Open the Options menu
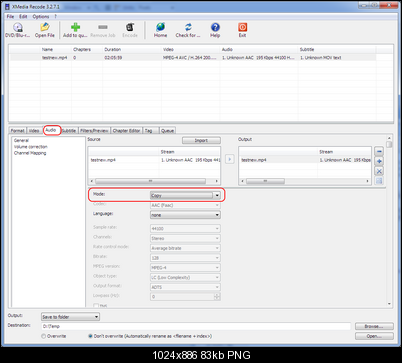The image size is (402, 363). point(41,16)
